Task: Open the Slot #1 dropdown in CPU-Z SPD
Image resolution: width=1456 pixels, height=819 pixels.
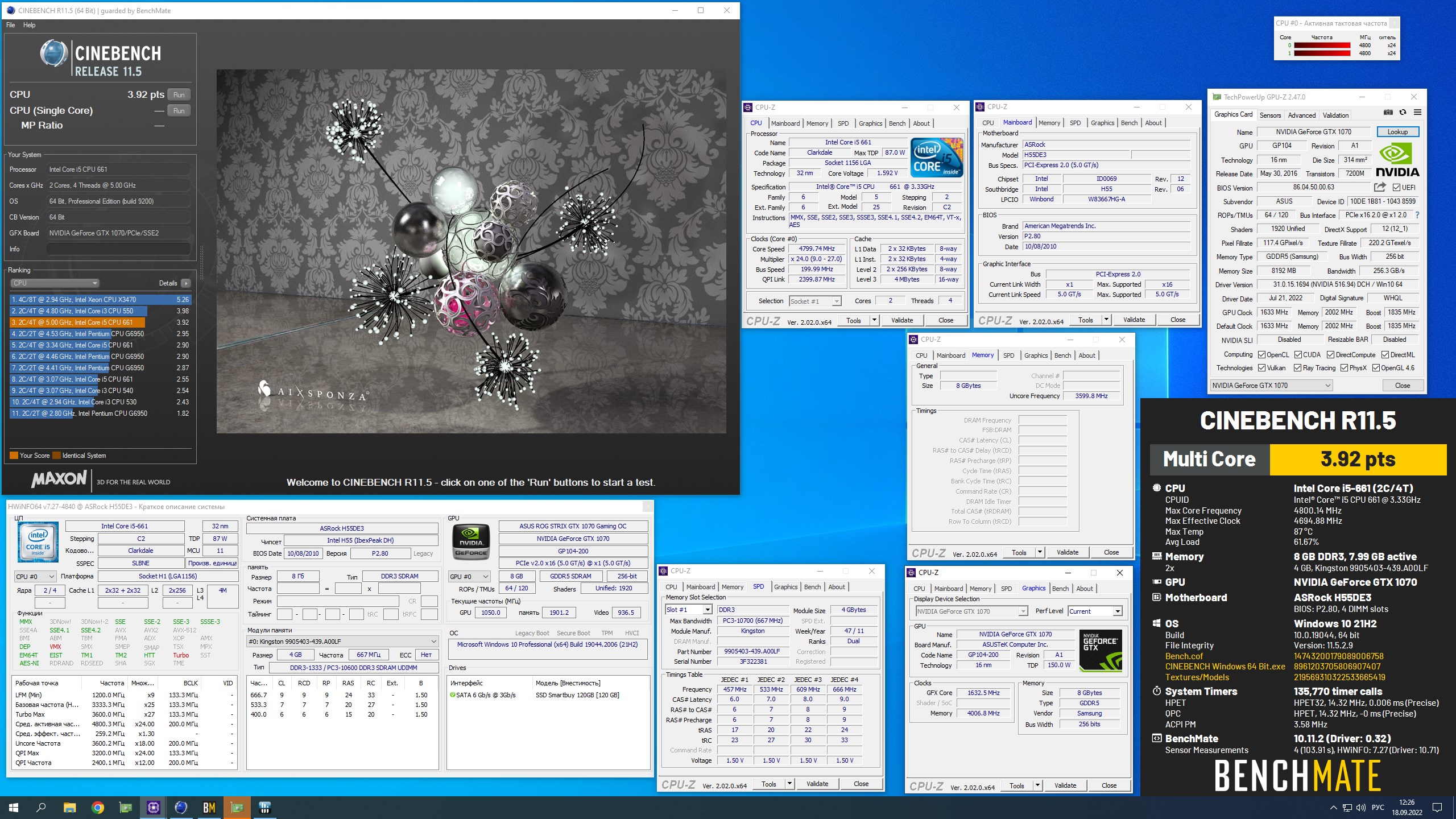Action: [688, 610]
